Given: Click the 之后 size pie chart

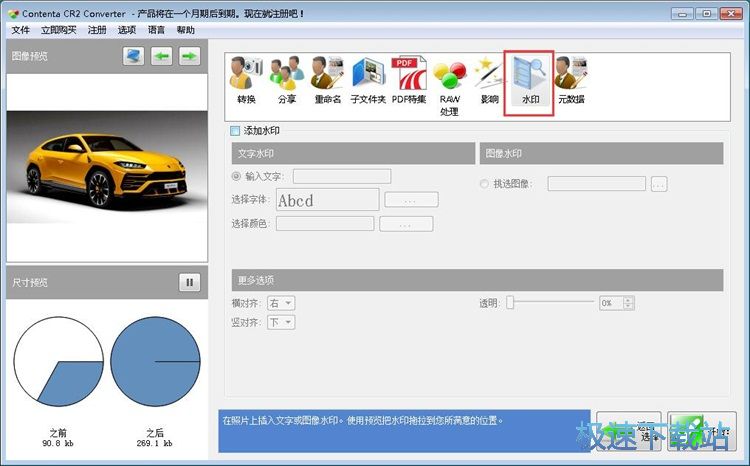Looking at the screenshot, I should pos(155,362).
